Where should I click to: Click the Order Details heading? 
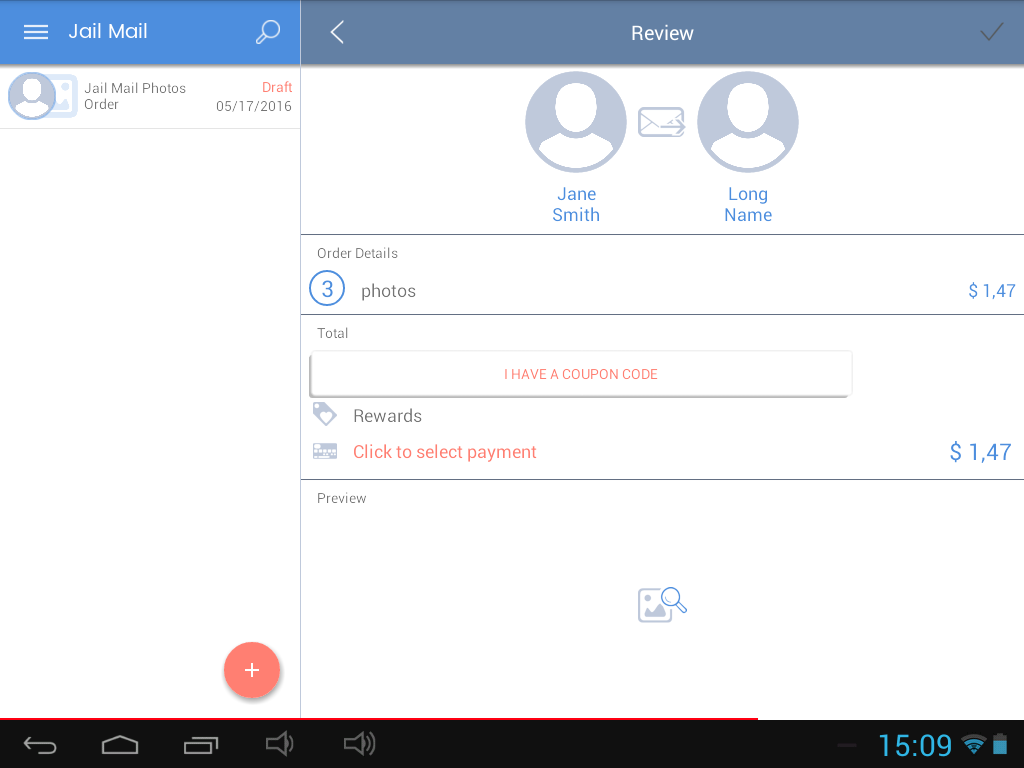tap(357, 253)
